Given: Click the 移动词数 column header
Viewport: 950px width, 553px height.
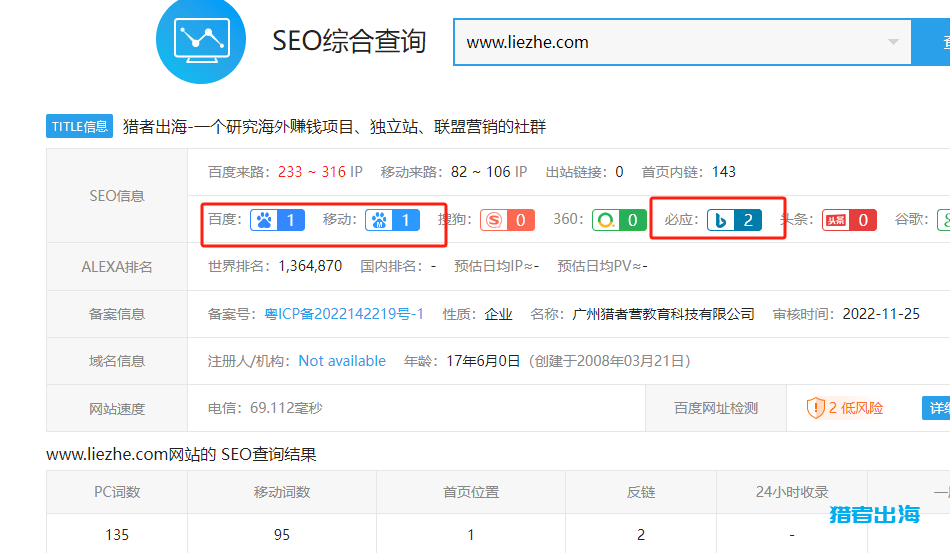Looking at the screenshot, I should [282, 492].
